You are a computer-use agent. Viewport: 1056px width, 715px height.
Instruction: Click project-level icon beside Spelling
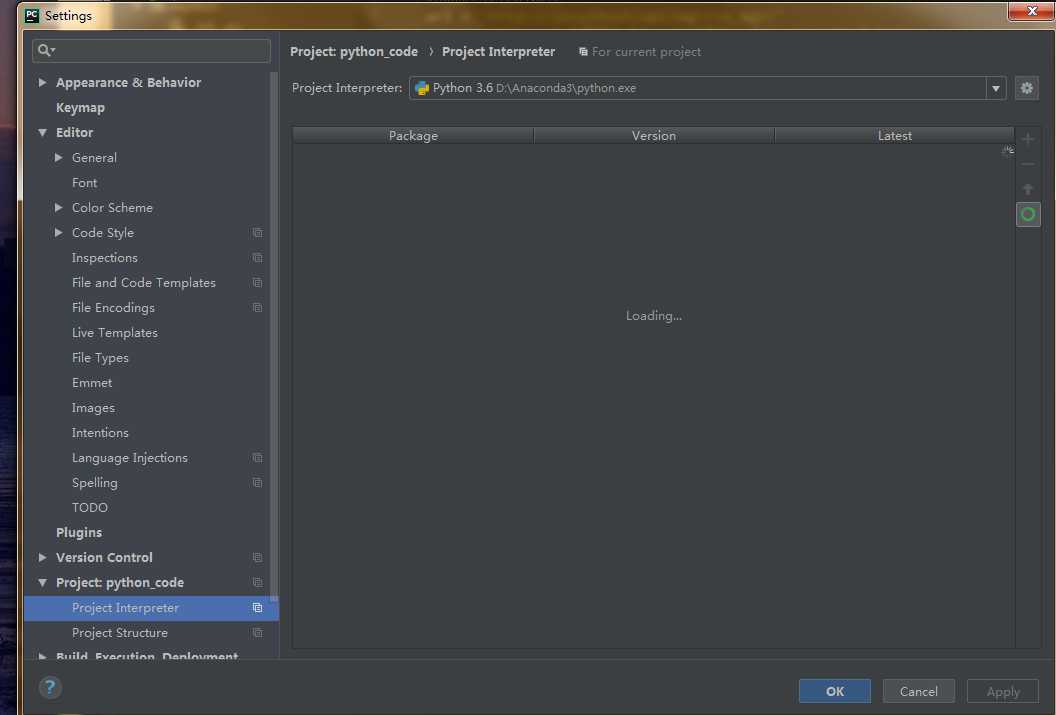tap(257, 483)
